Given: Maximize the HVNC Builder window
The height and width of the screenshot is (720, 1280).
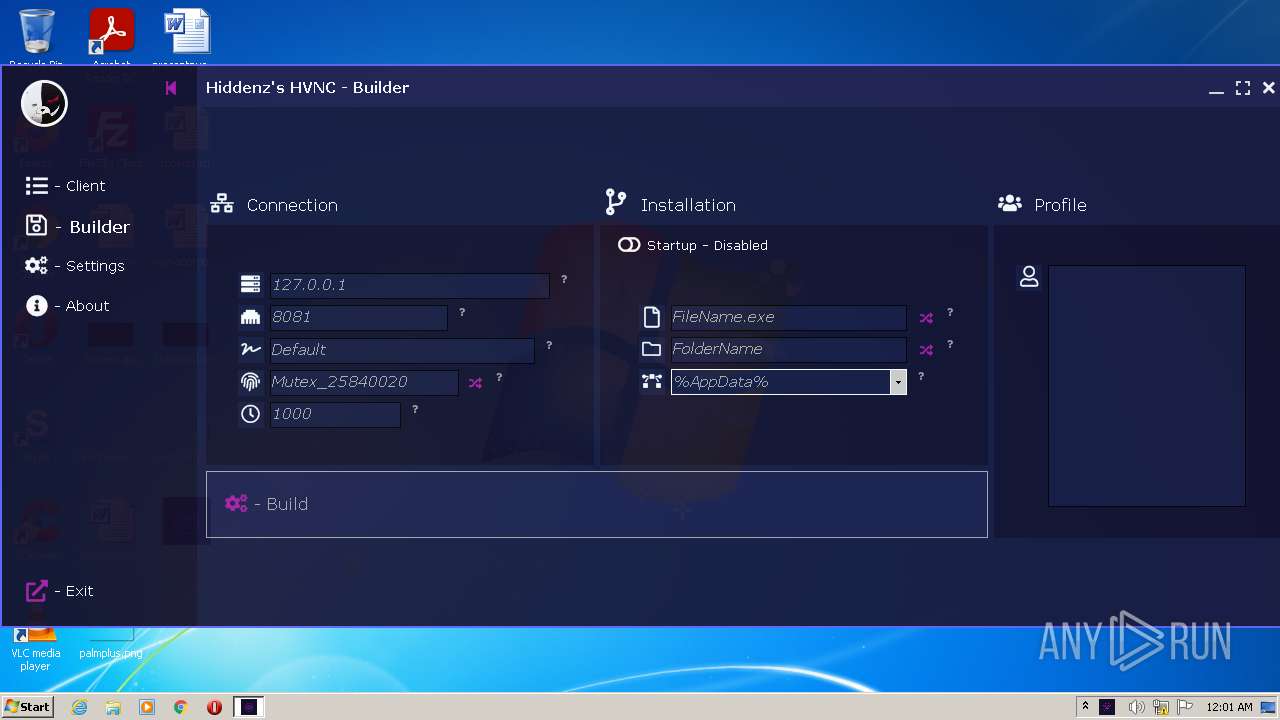Looking at the screenshot, I should coord(1243,88).
